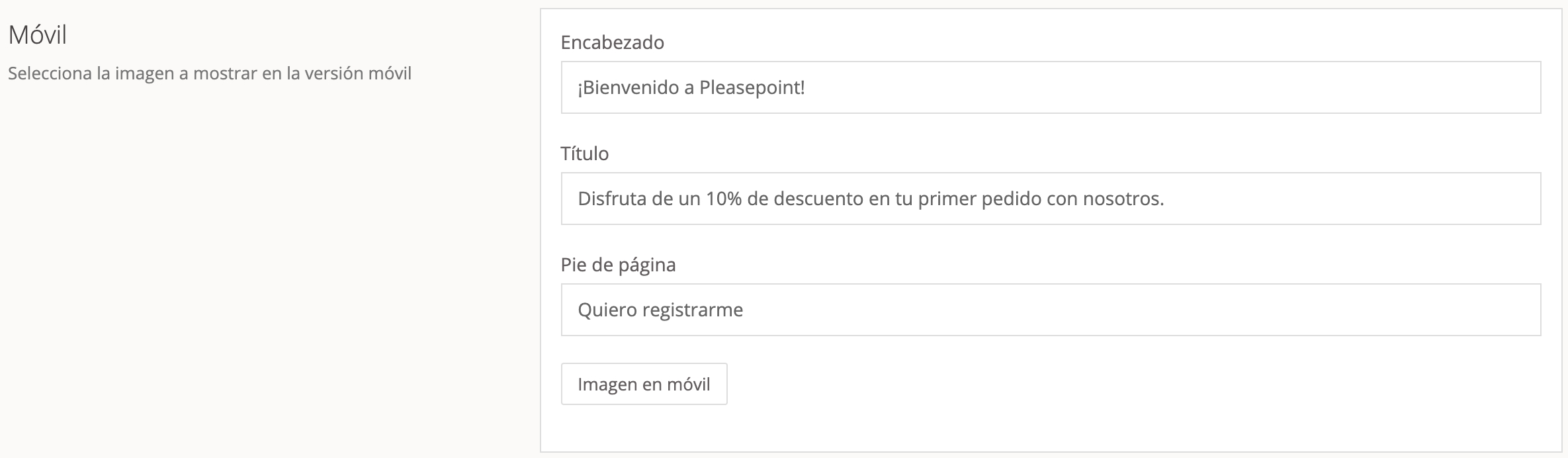Click the Encabezado field label
1568x458 pixels.
point(612,42)
